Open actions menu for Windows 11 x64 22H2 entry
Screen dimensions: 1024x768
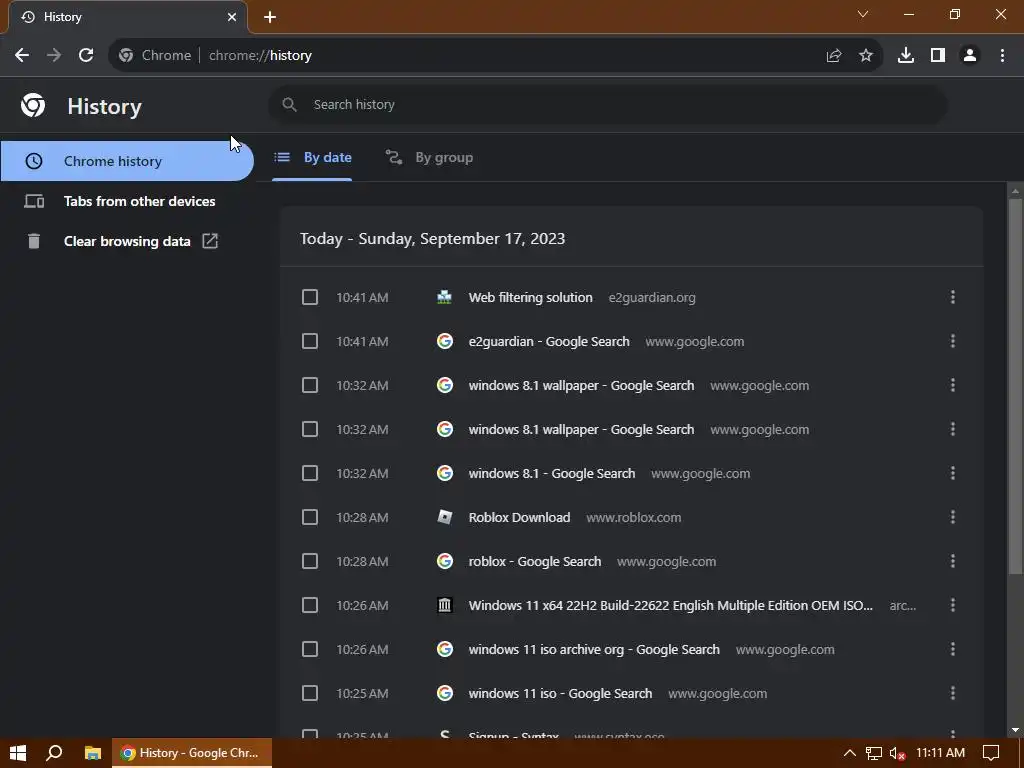point(953,605)
